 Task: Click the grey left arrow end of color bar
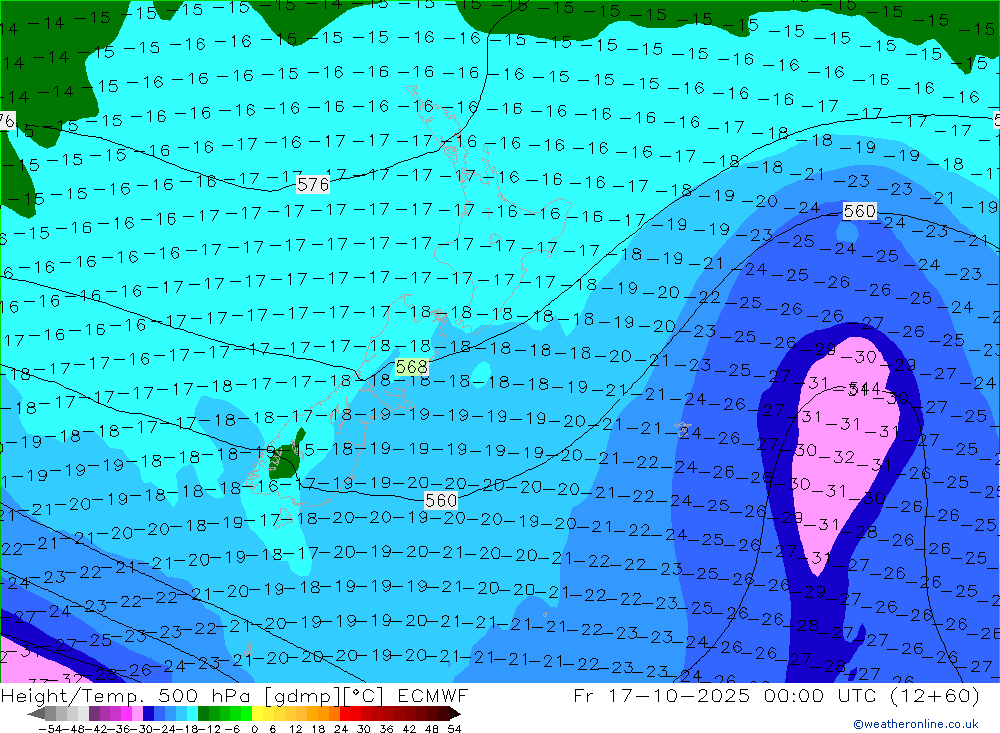36,714
